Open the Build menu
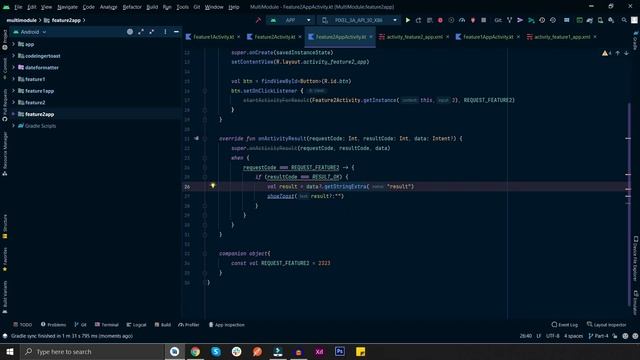 (152, 7)
